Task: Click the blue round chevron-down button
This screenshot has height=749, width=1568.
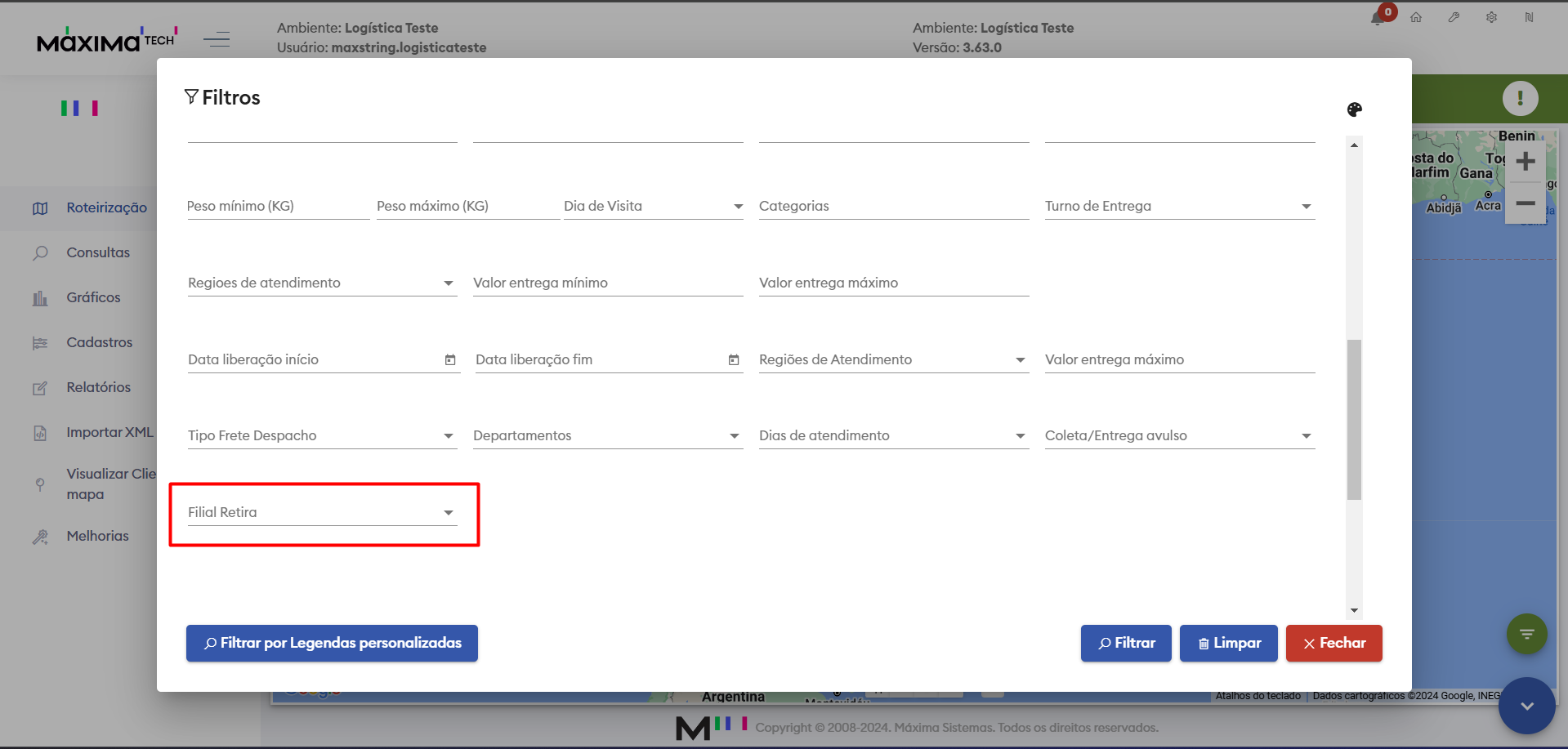Action: coord(1527,706)
